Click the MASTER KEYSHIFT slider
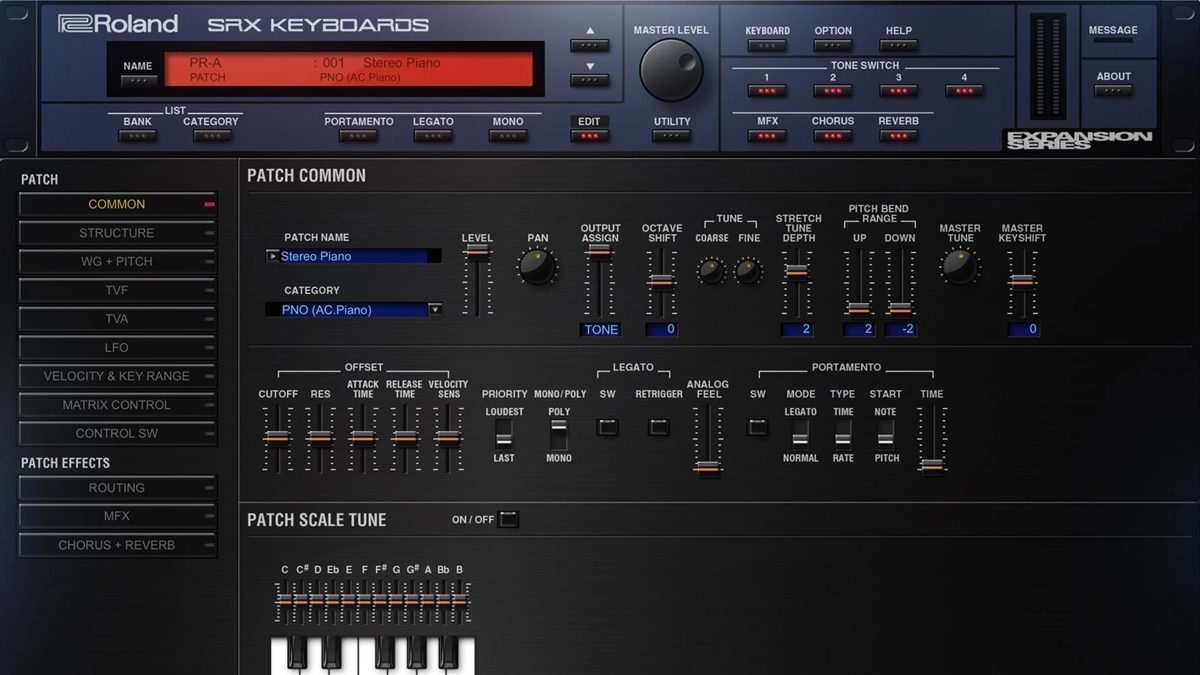Viewport: 1200px width, 675px height. point(1023,282)
